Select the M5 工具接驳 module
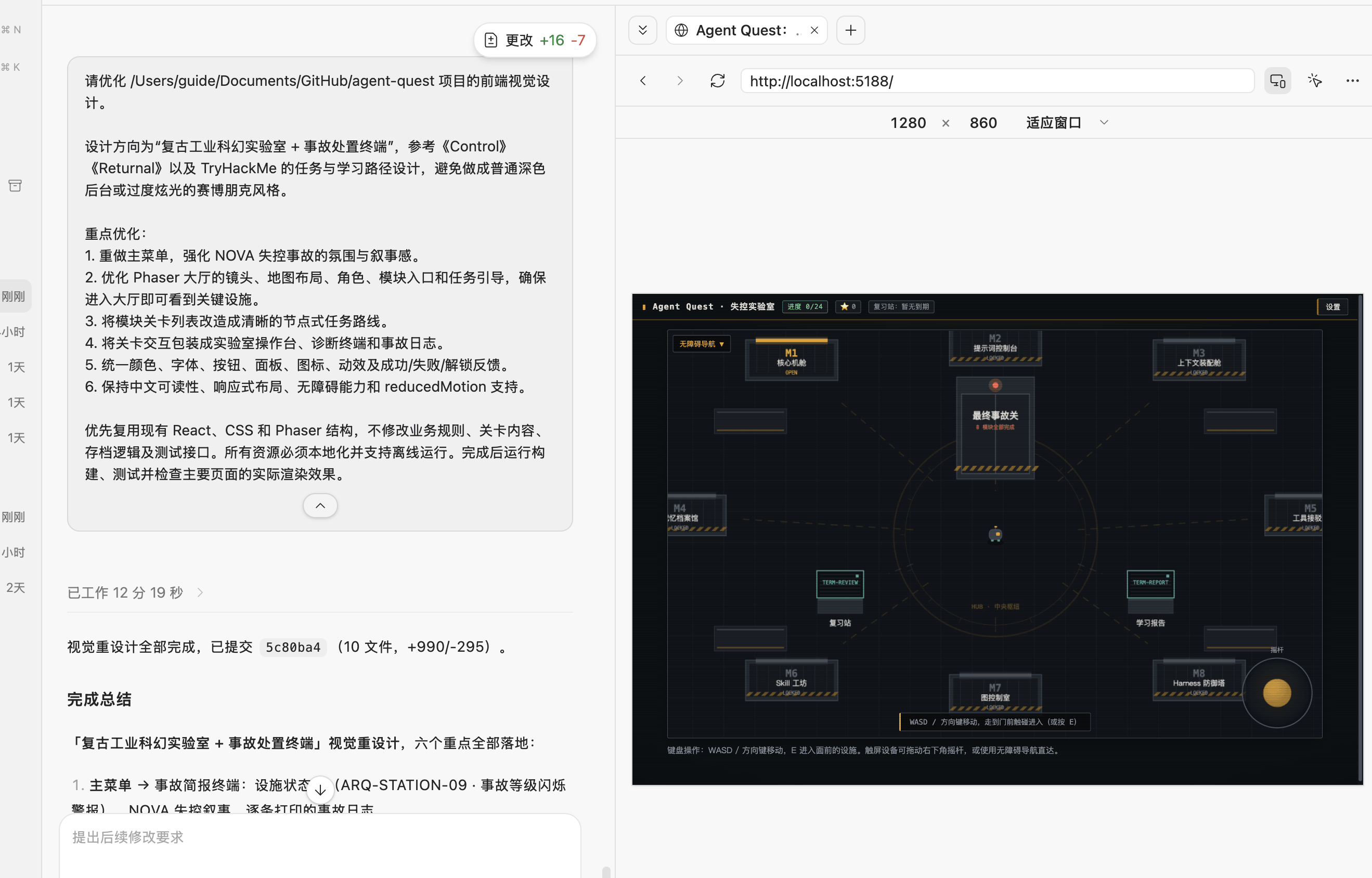The width and height of the screenshot is (1372, 878). pyautogui.click(x=1293, y=515)
